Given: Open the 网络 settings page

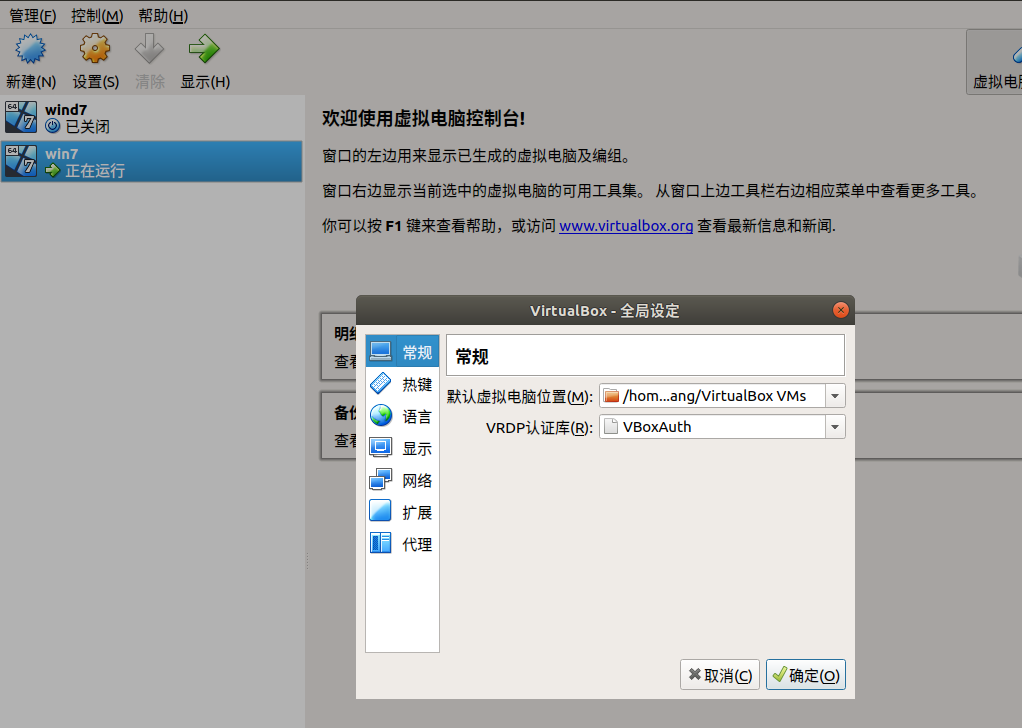Looking at the screenshot, I should pos(402,479).
